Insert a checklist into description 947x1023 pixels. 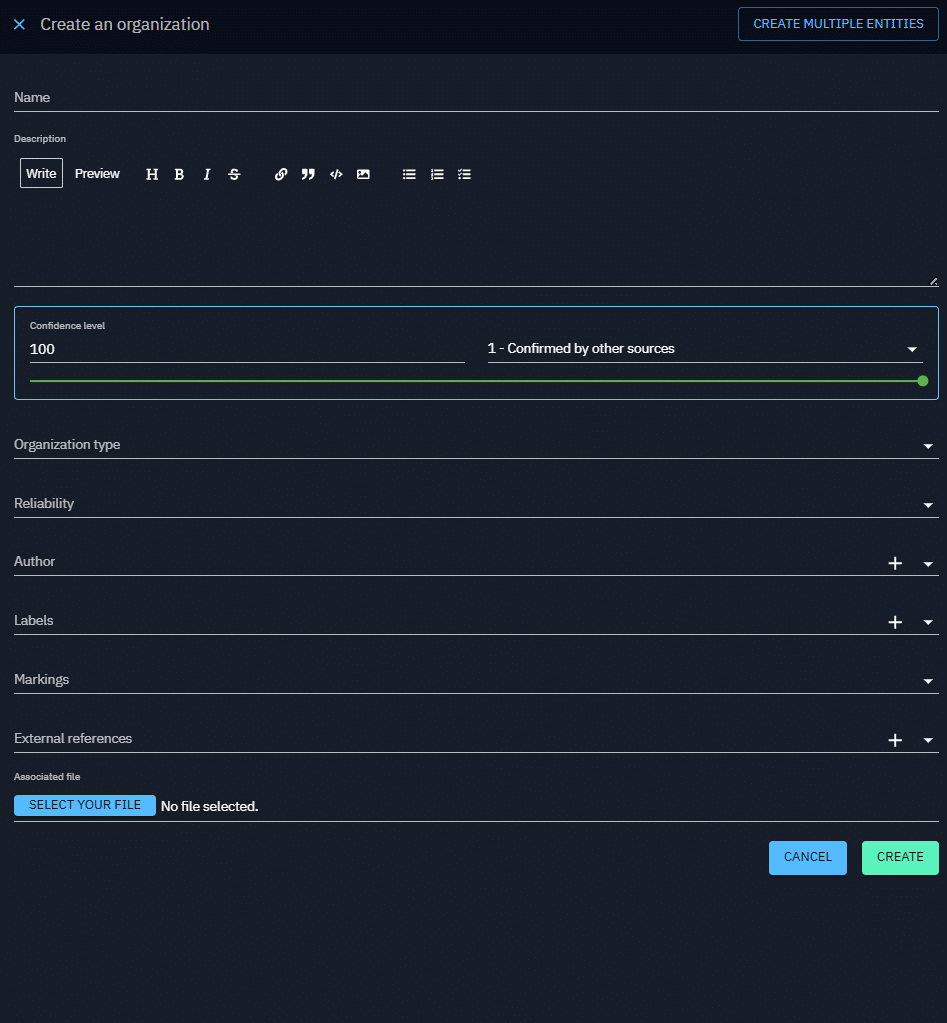[x=464, y=174]
